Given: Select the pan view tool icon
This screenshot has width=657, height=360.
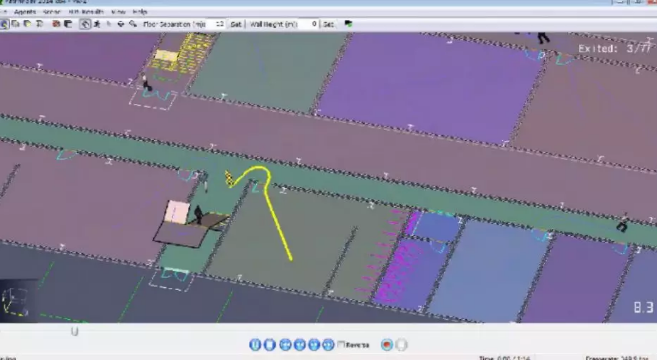Looking at the screenshot, I should 121,24.
